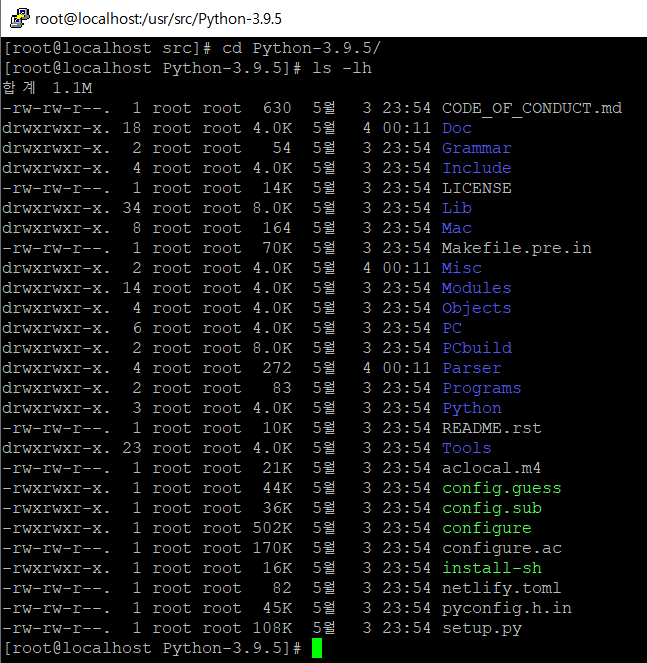Click the Parser directory name
Image resolution: width=647 pixels, height=663 pixels.
472,368
